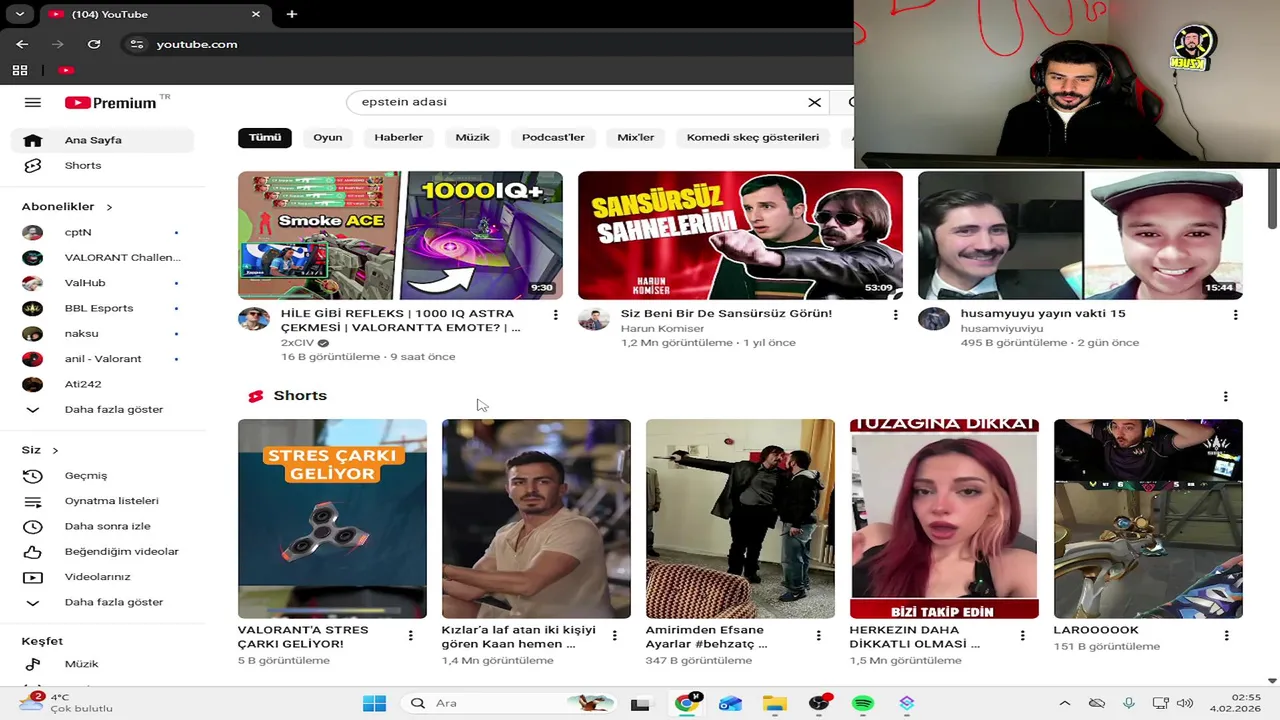Expand subscriptions with Daha fazla göster below Ati242
Image resolution: width=1280 pixels, height=720 pixels.
[102, 410]
